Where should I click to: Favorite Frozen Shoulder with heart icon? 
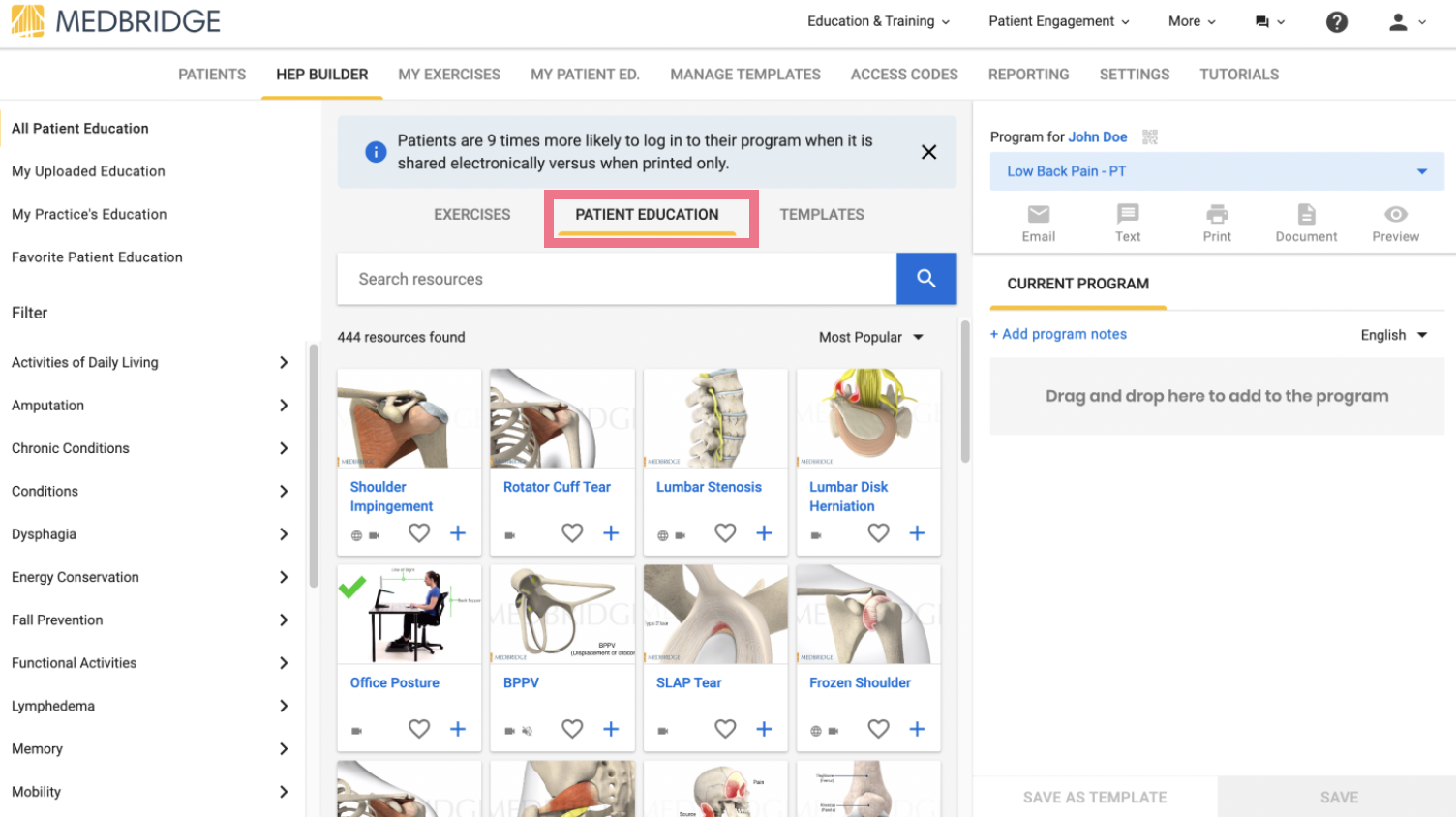pyautogui.click(x=878, y=729)
